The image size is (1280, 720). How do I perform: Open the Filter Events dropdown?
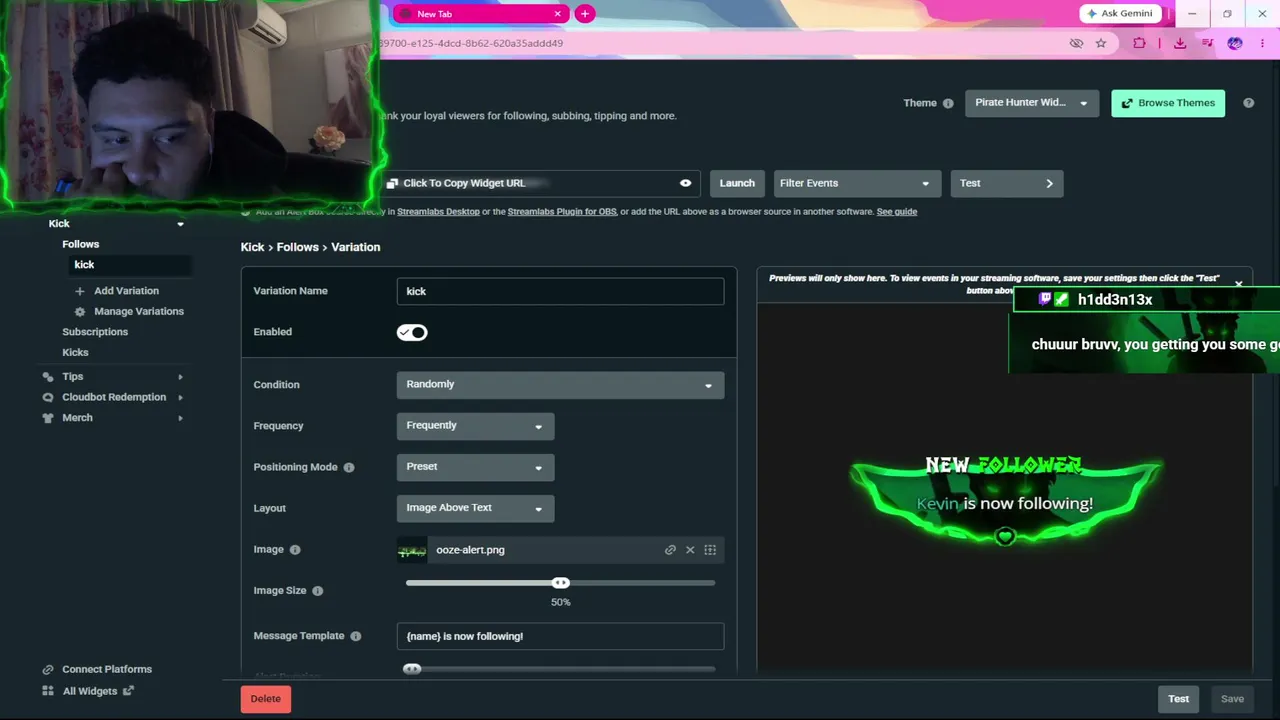pyautogui.click(x=855, y=183)
